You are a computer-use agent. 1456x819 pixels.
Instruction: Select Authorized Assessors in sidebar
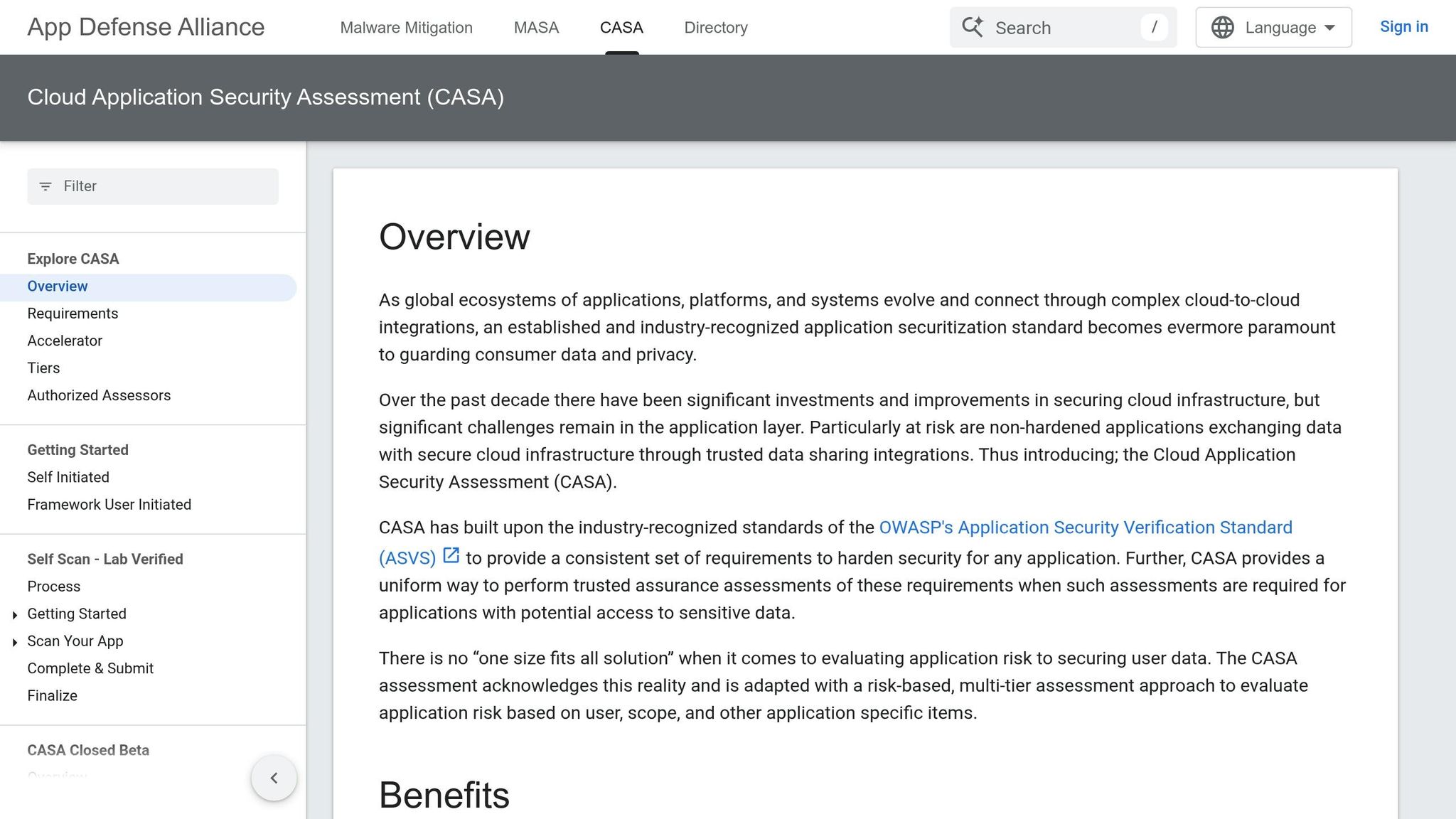coord(99,395)
